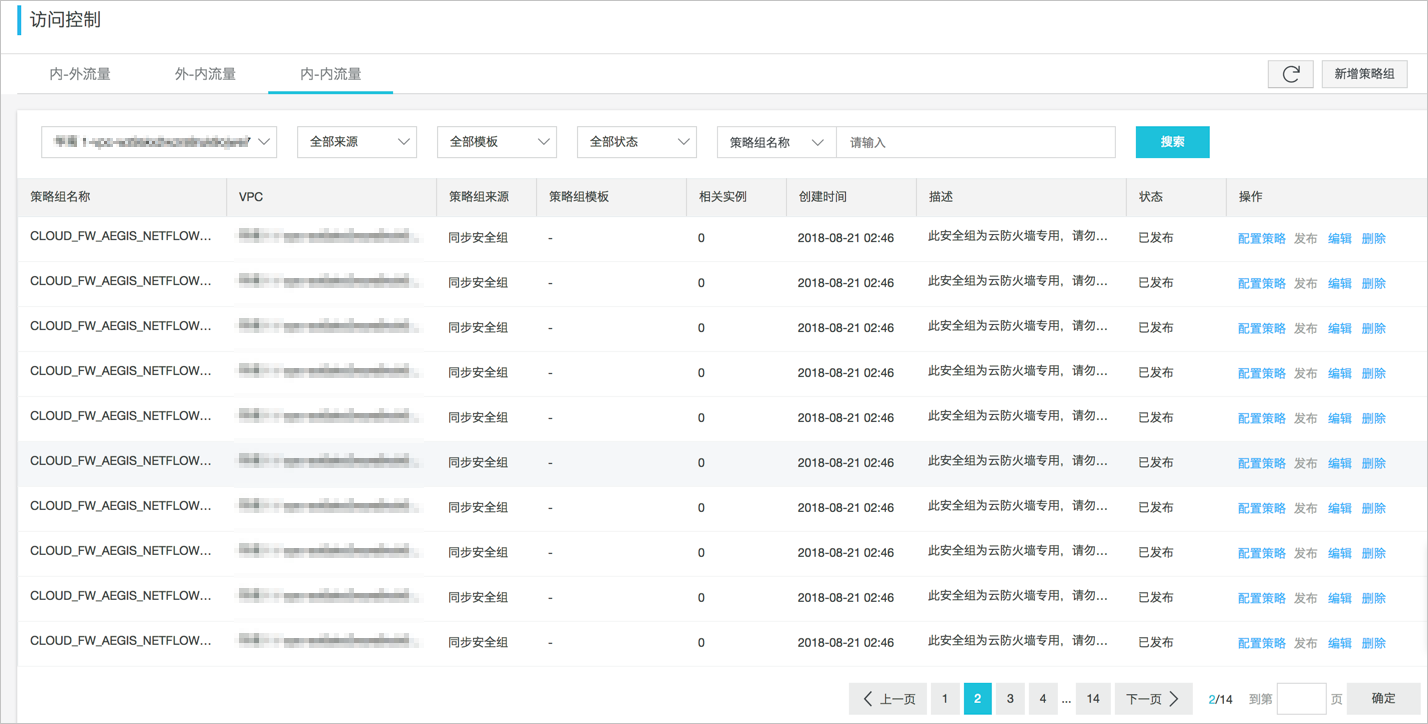Click 配置策略 in the seventh row
1428x724 pixels.
[x=1262, y=509]
